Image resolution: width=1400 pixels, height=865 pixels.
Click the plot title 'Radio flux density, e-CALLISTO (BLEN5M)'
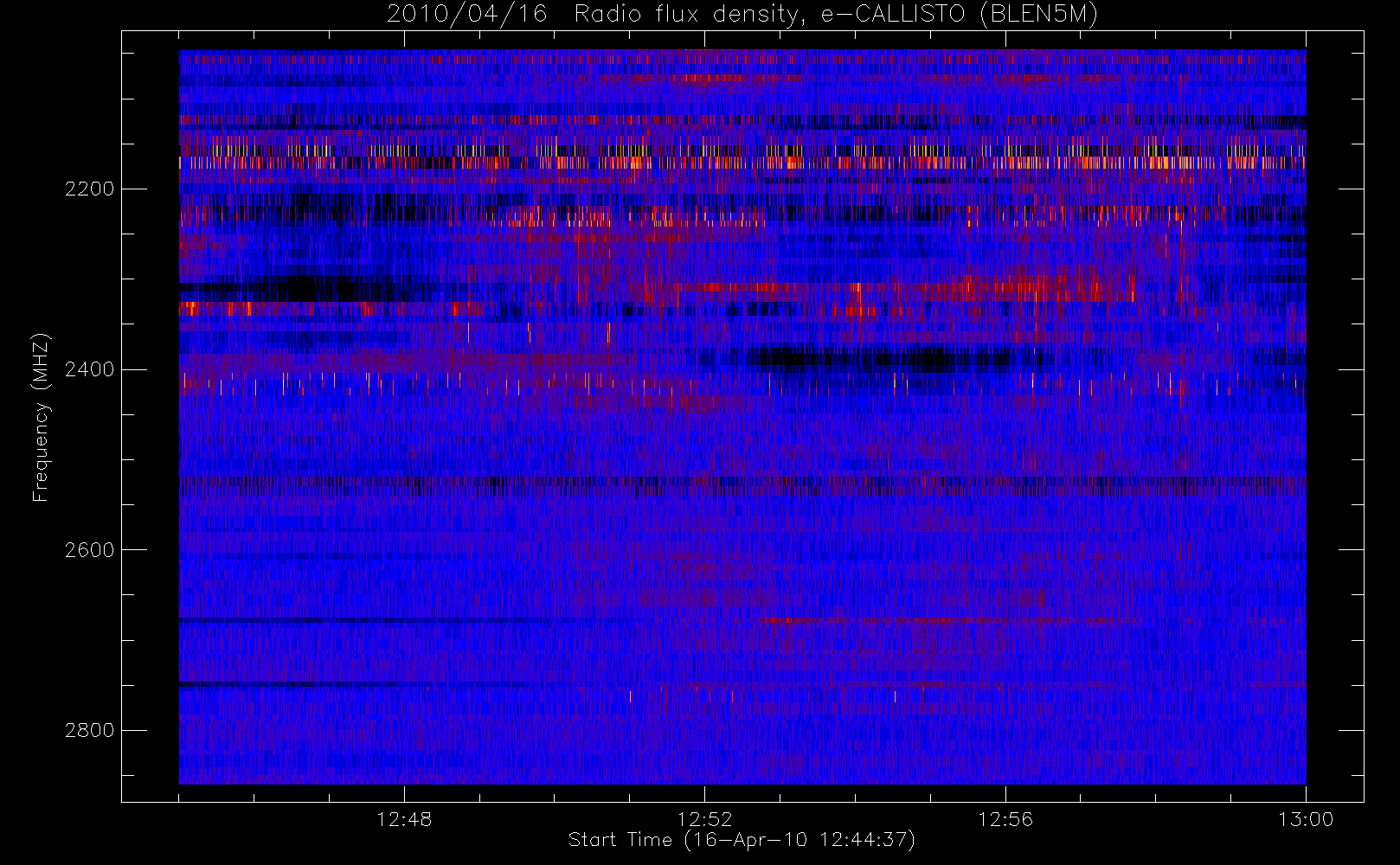(836, 15)
